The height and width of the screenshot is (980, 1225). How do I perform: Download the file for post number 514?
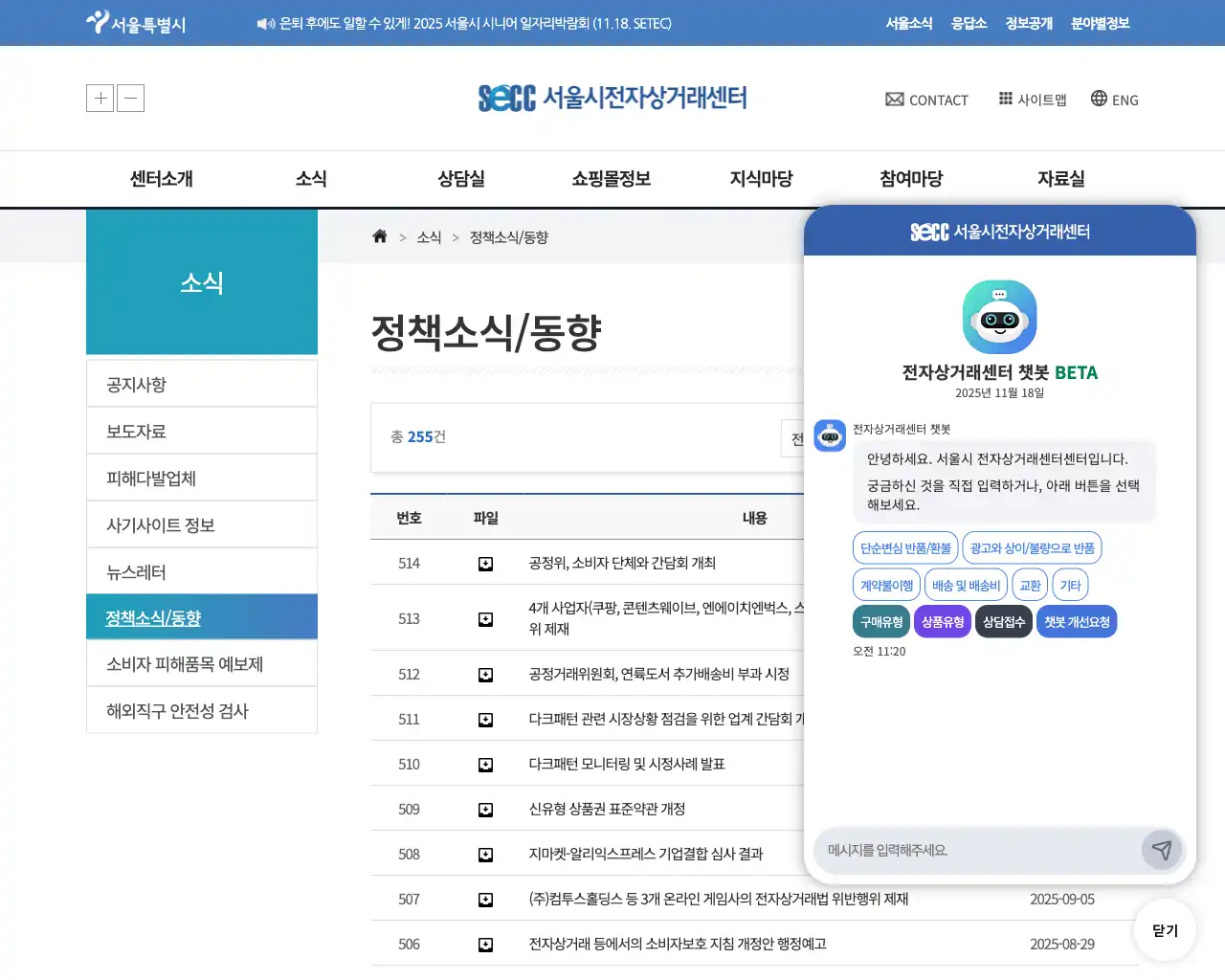click(x=486, y=563)
